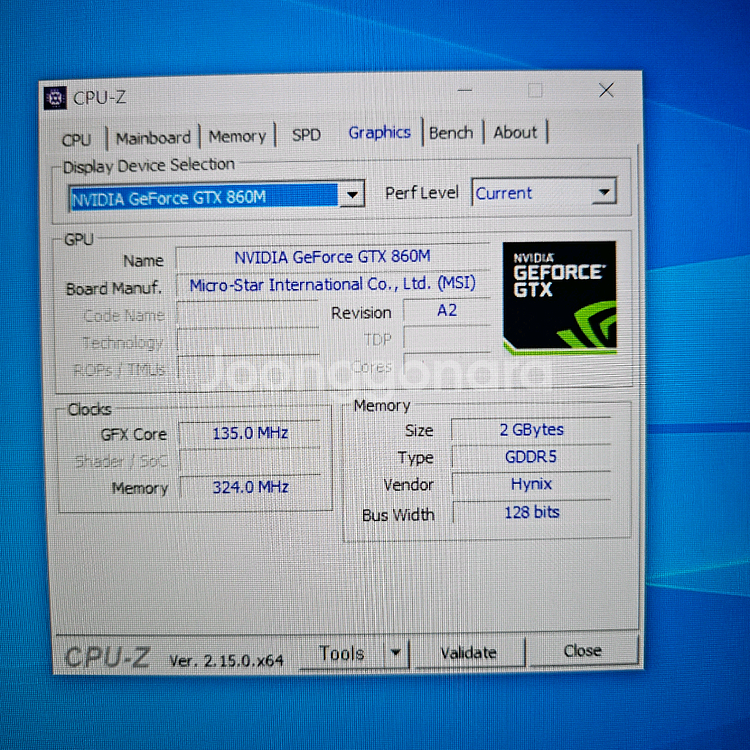Click the Tools button
Image resolution: width=750 pixels, height=750 pixels.
[x=342, y=653]
